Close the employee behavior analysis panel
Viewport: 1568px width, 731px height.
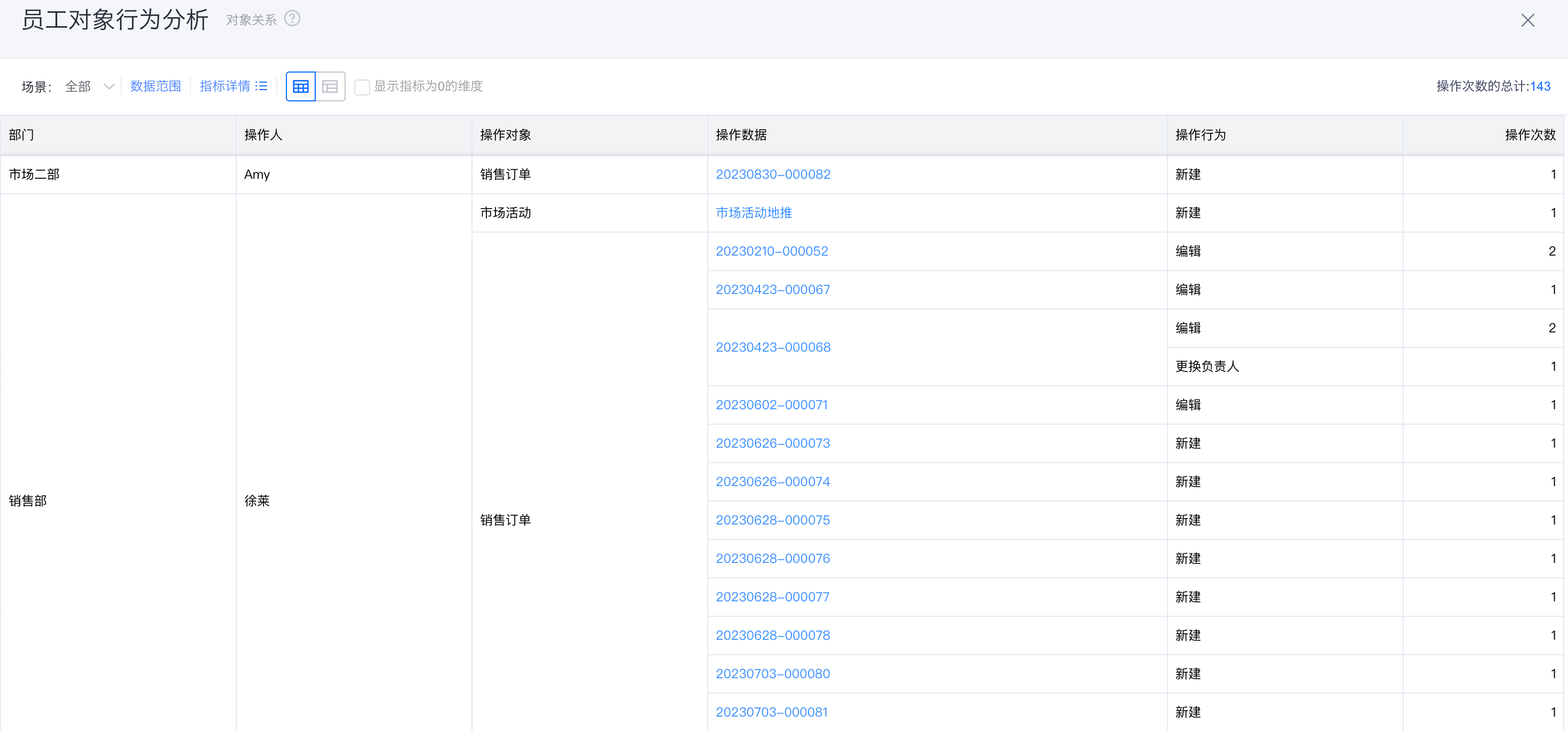click(1527, 20)
